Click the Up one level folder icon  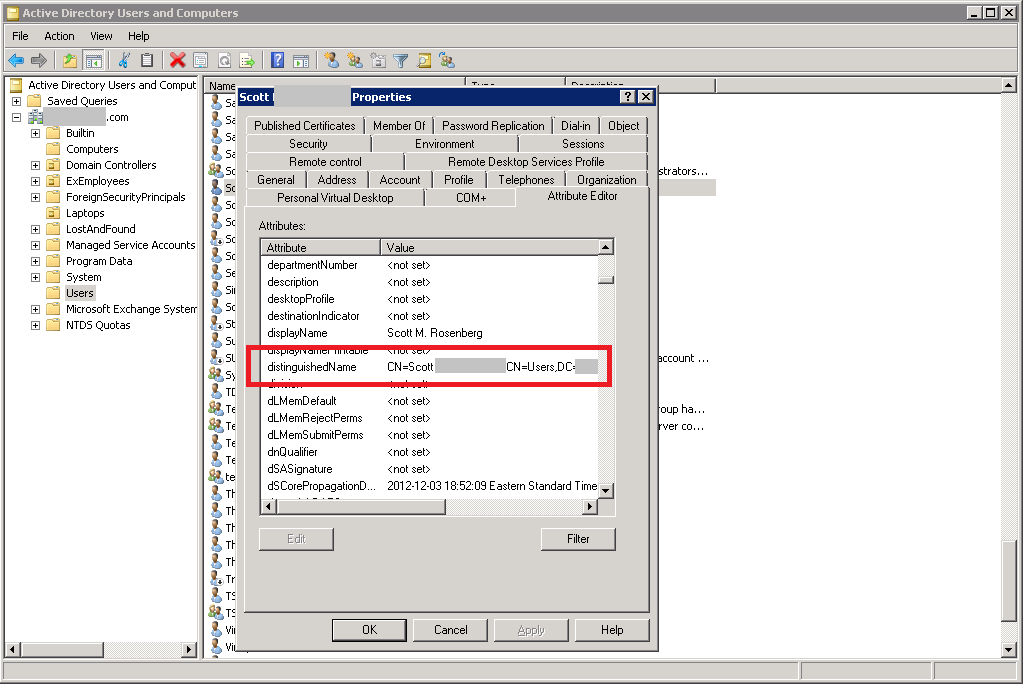[x=69, y=61]
